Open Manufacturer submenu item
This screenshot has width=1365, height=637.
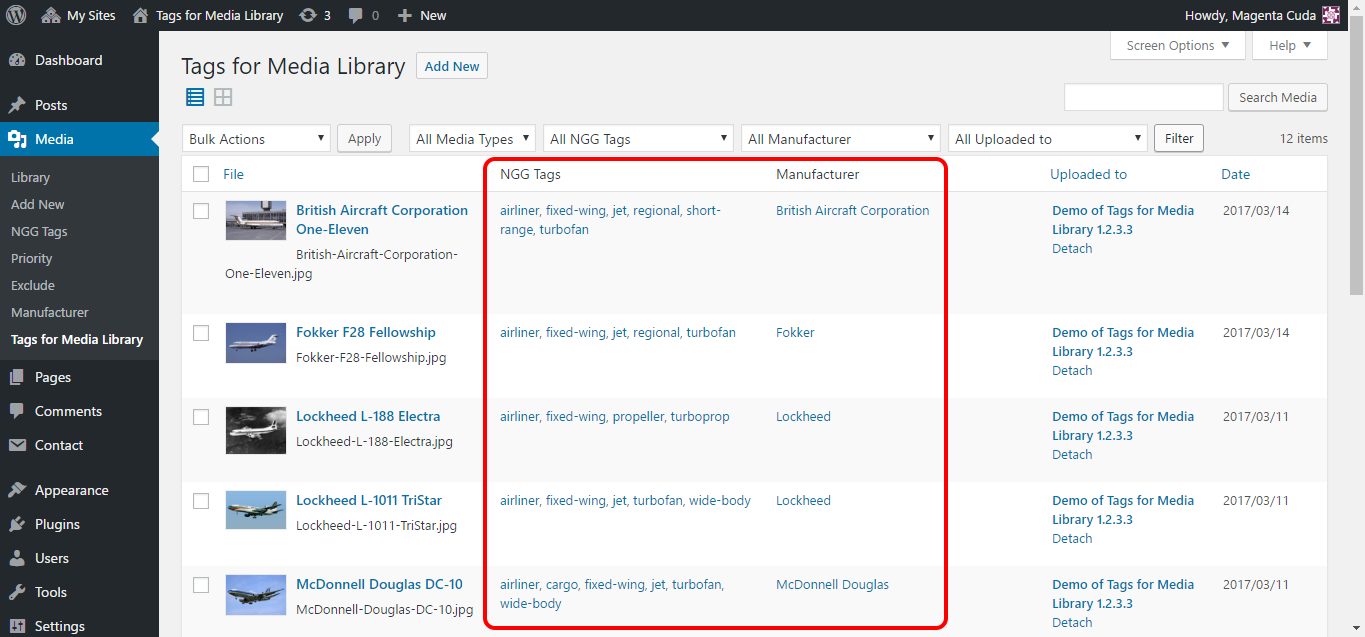pos(50,312)
